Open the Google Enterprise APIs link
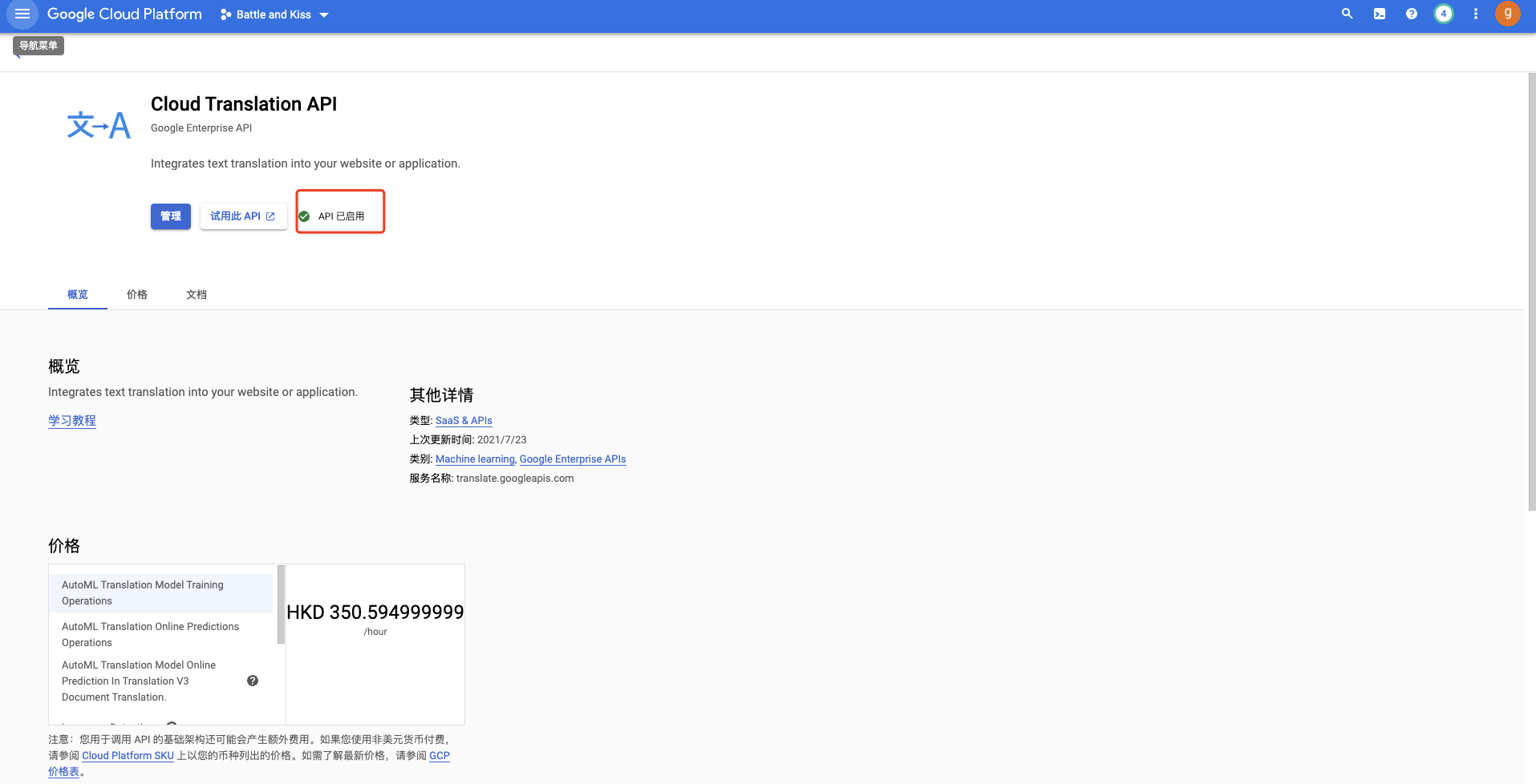 coord(573,459)
